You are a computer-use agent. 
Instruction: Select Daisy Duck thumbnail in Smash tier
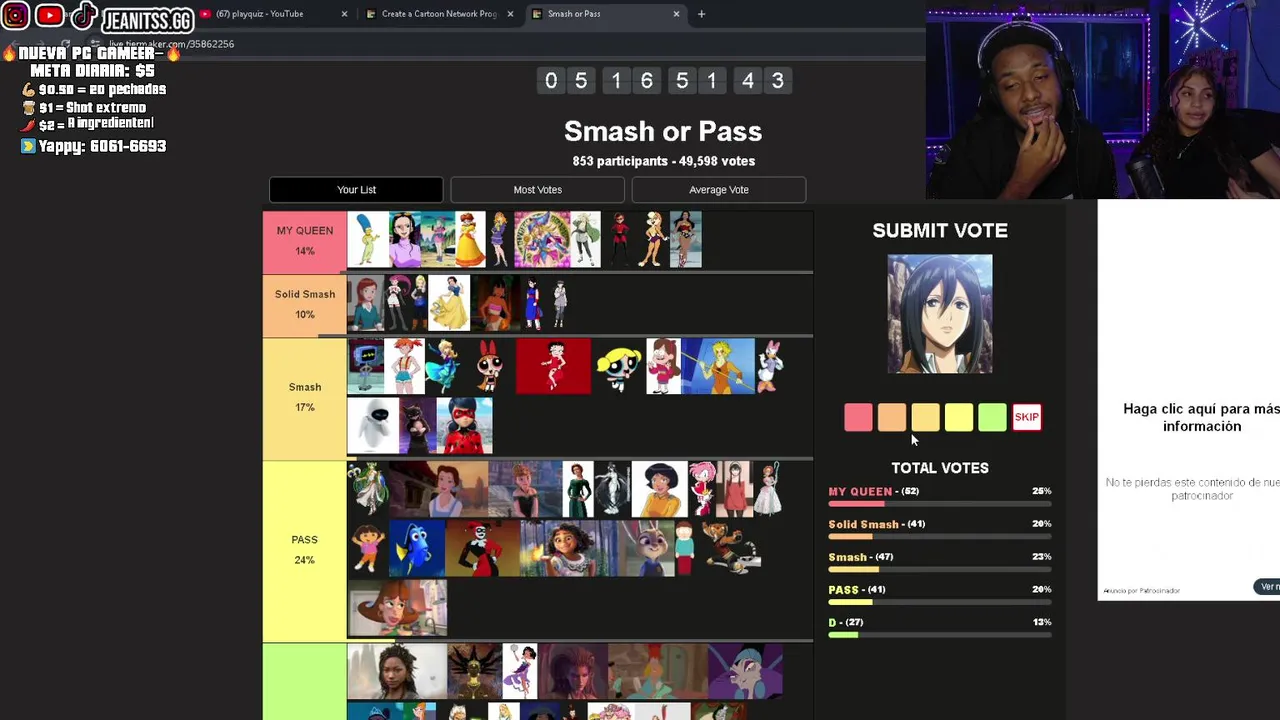point(771,366)
